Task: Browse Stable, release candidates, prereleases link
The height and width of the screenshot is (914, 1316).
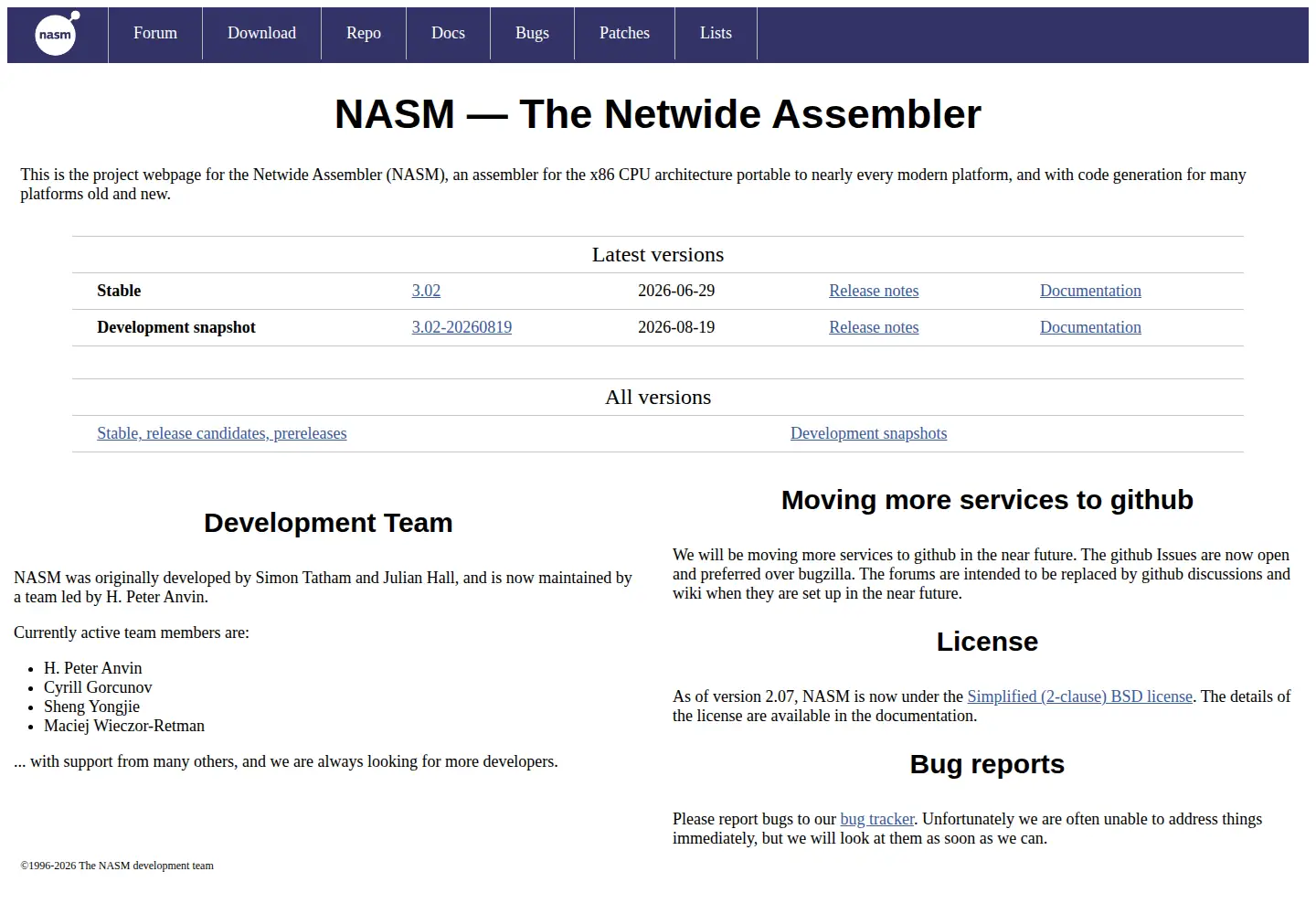Action: coord(222,433)
